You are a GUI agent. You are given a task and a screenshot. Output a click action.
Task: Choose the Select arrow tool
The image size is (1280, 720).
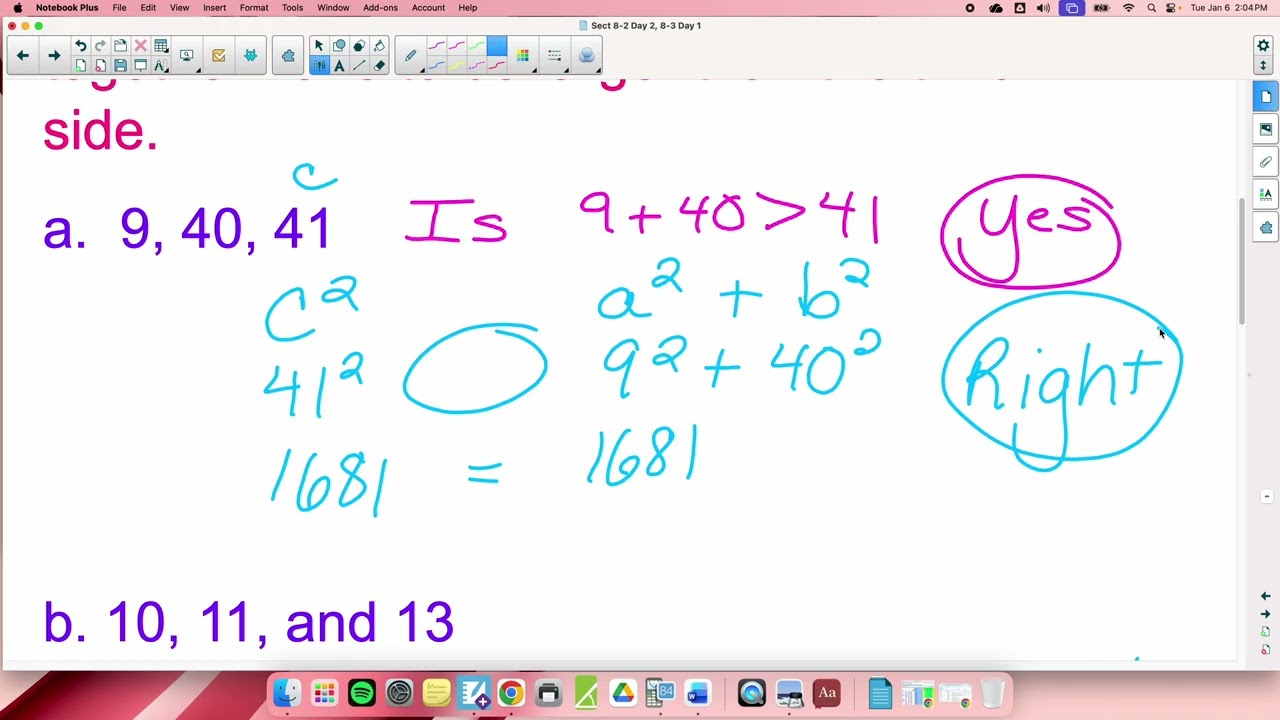(319, 45)
